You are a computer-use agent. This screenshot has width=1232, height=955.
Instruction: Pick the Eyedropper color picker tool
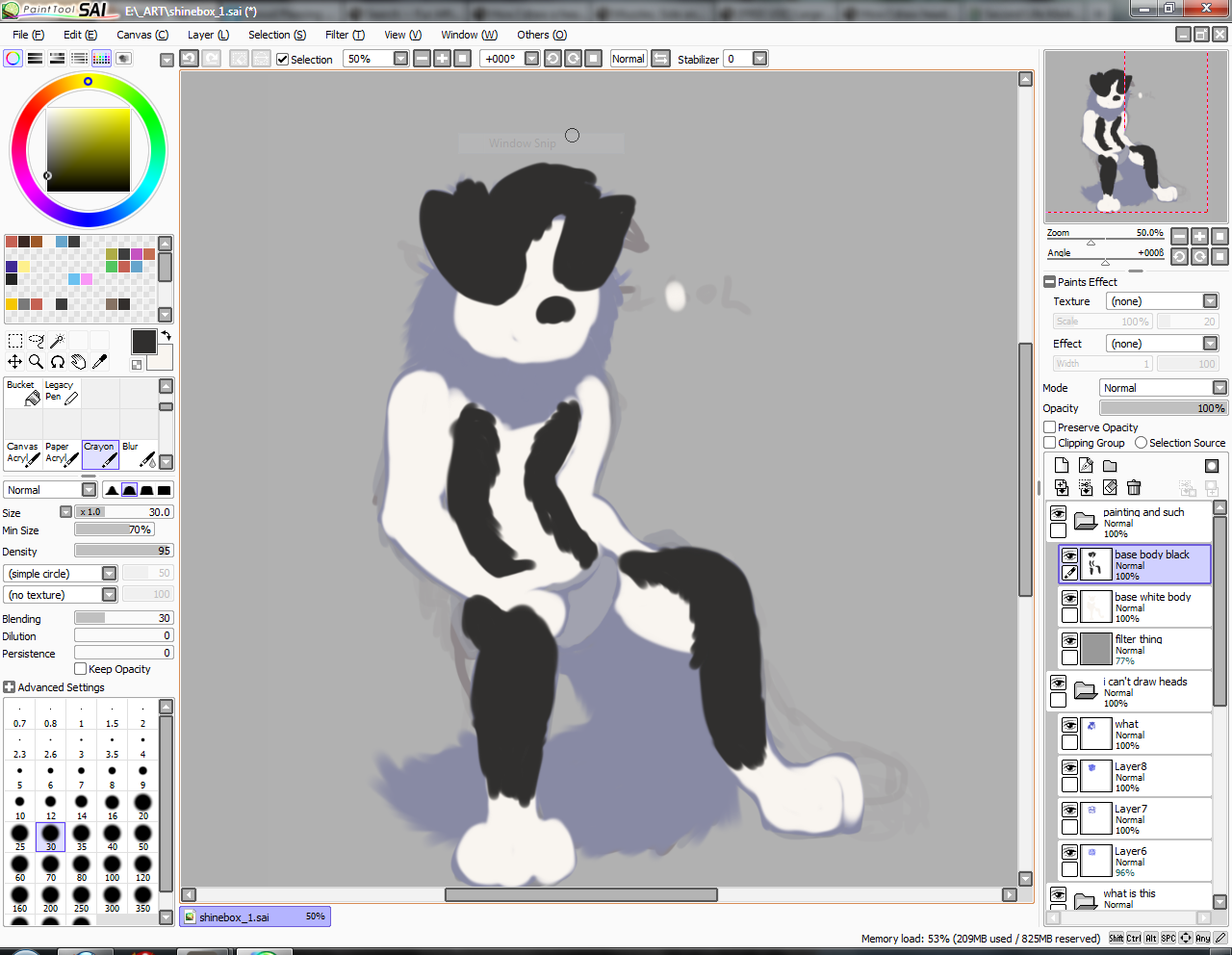coord(99,362)
